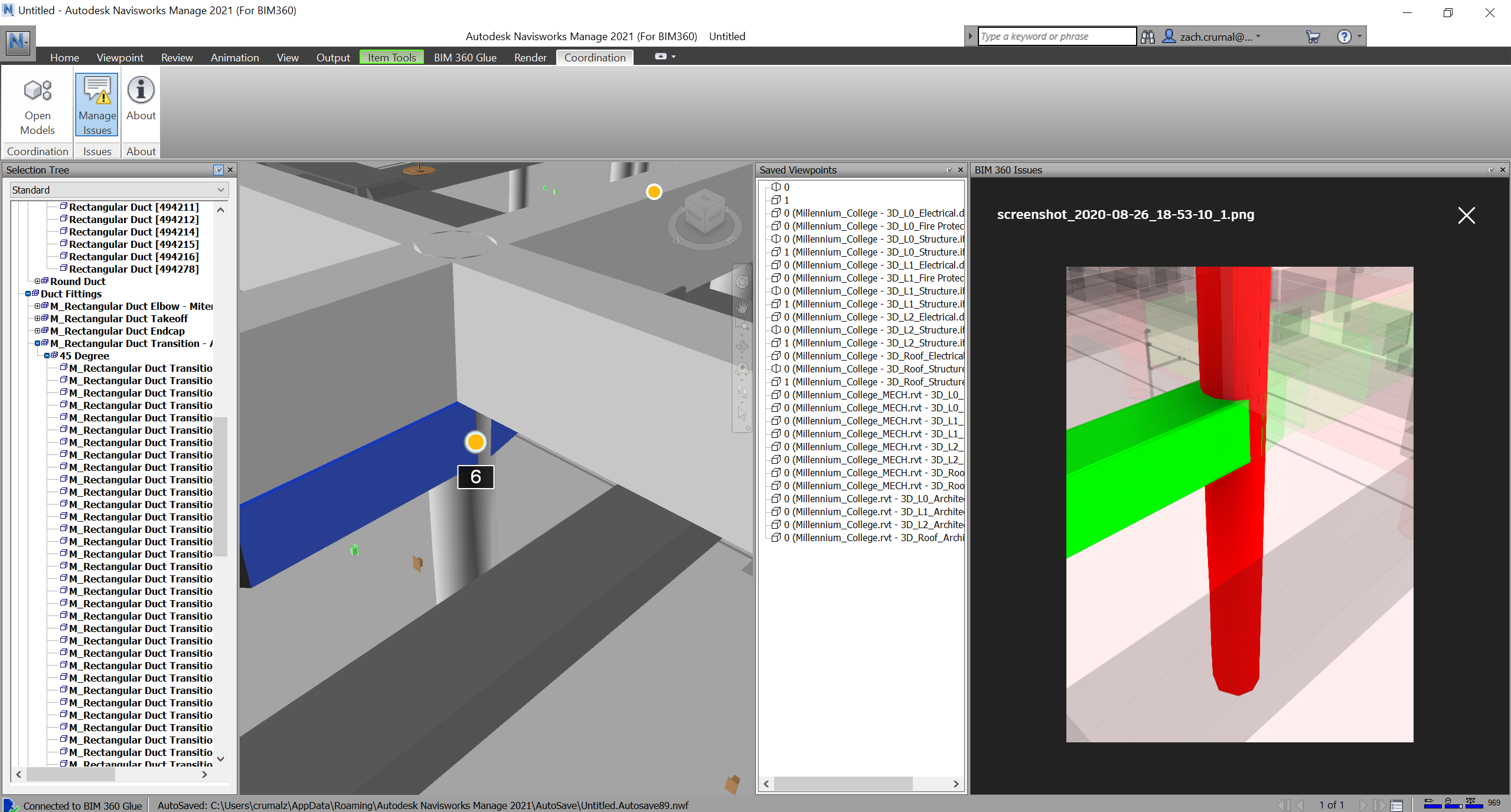
Task: Open the binoculars search icon
Action: click(x=1147, y=37)
